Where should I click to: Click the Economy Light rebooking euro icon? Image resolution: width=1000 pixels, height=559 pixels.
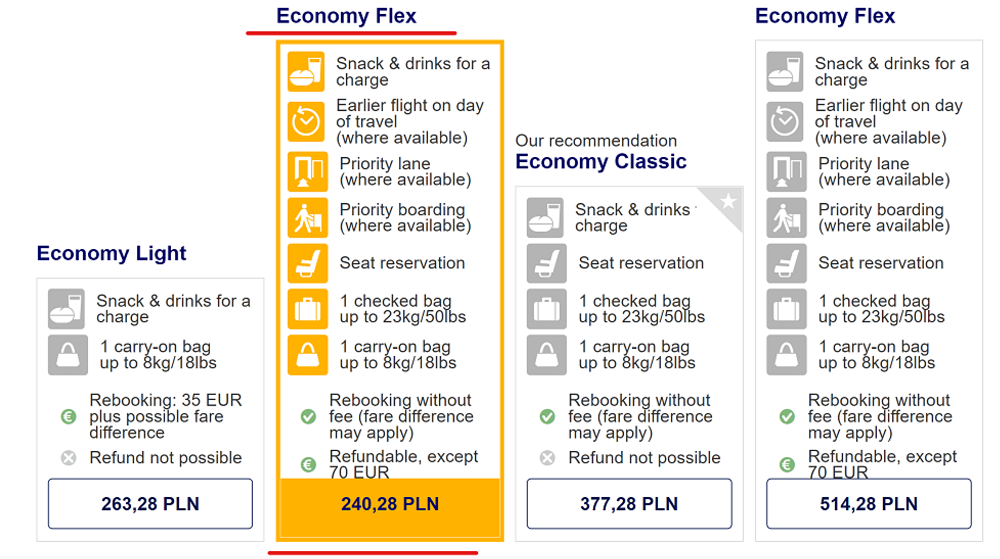coord(68,417)
